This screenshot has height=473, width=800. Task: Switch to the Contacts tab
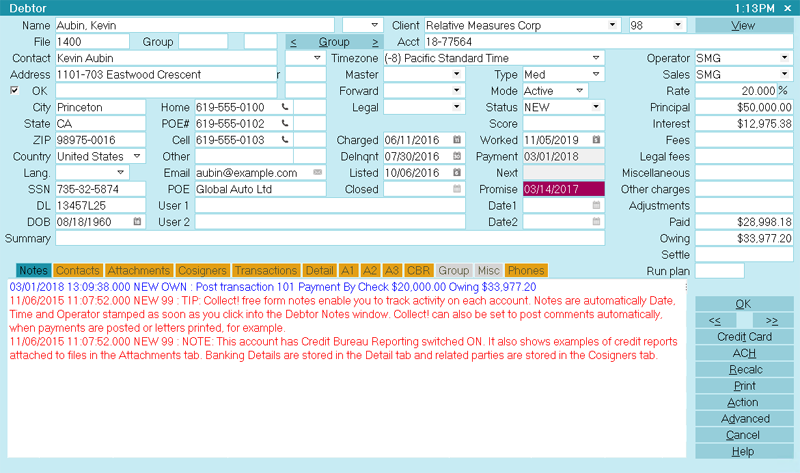coord(78,270)
